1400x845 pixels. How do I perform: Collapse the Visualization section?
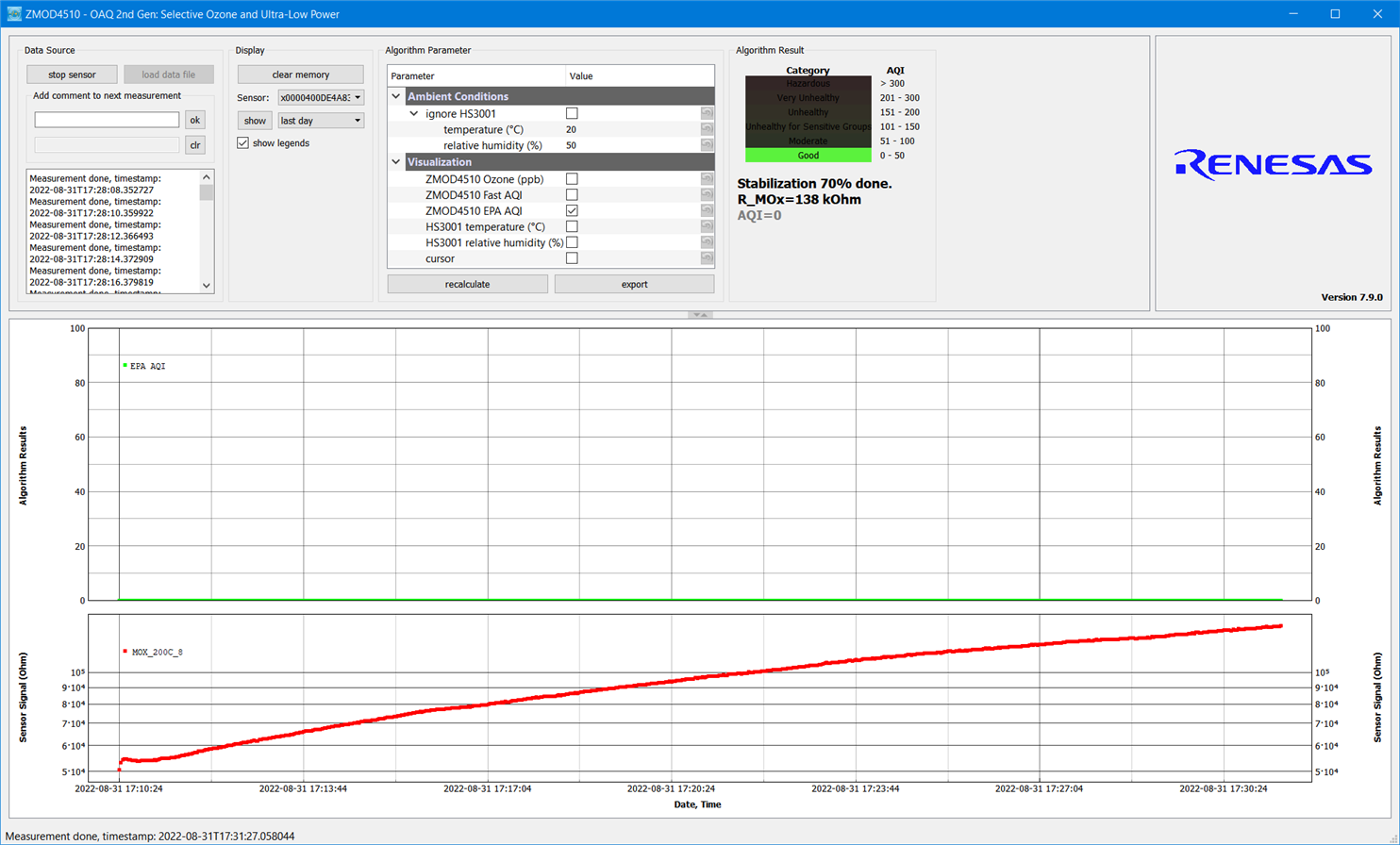click(x=396, y=162)
